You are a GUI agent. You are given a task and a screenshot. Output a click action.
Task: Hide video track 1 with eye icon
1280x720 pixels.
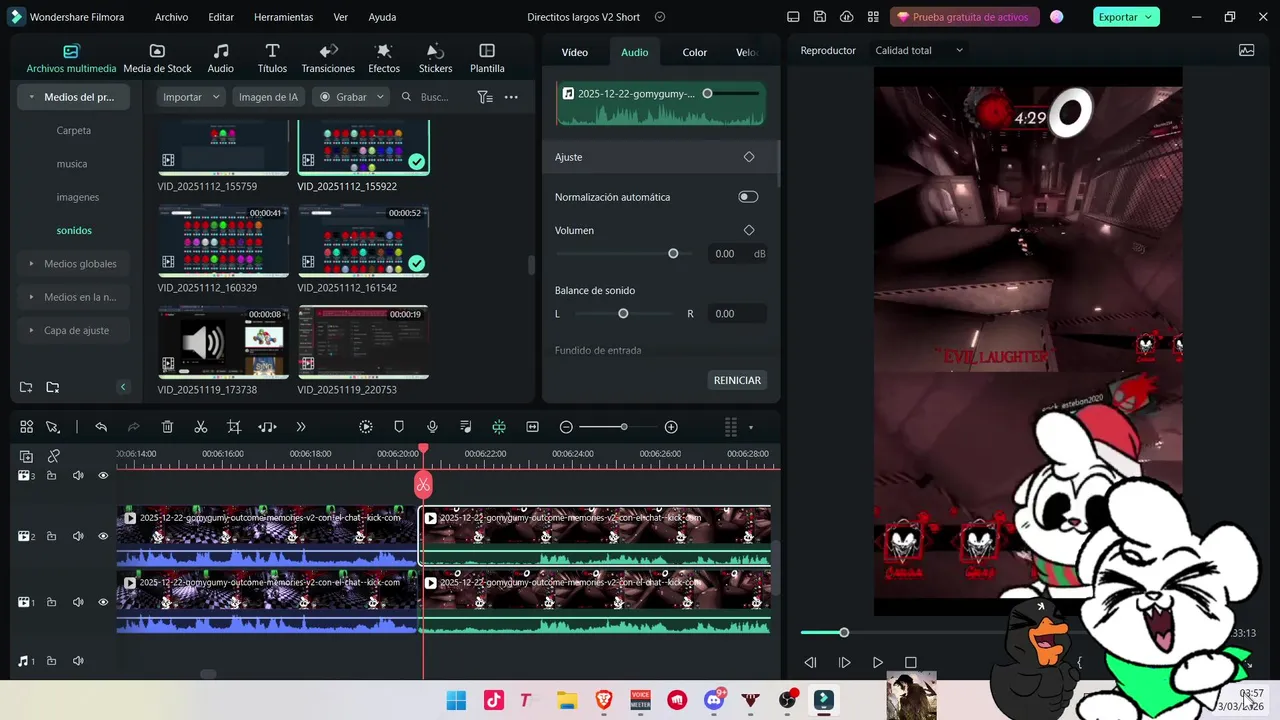point(103,602)
